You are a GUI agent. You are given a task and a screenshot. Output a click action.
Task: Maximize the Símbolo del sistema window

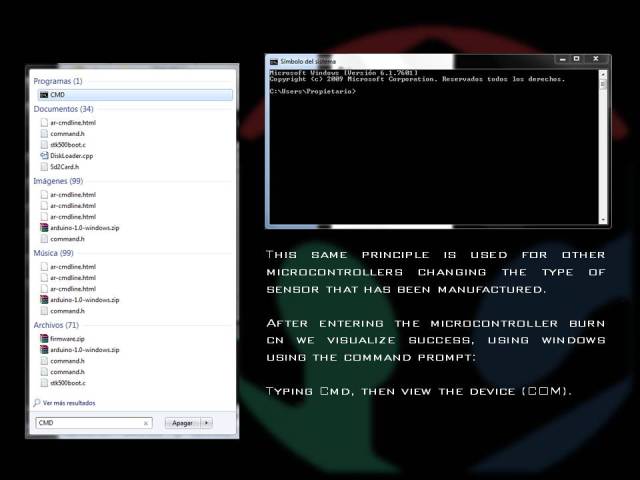tap(576, 59)
